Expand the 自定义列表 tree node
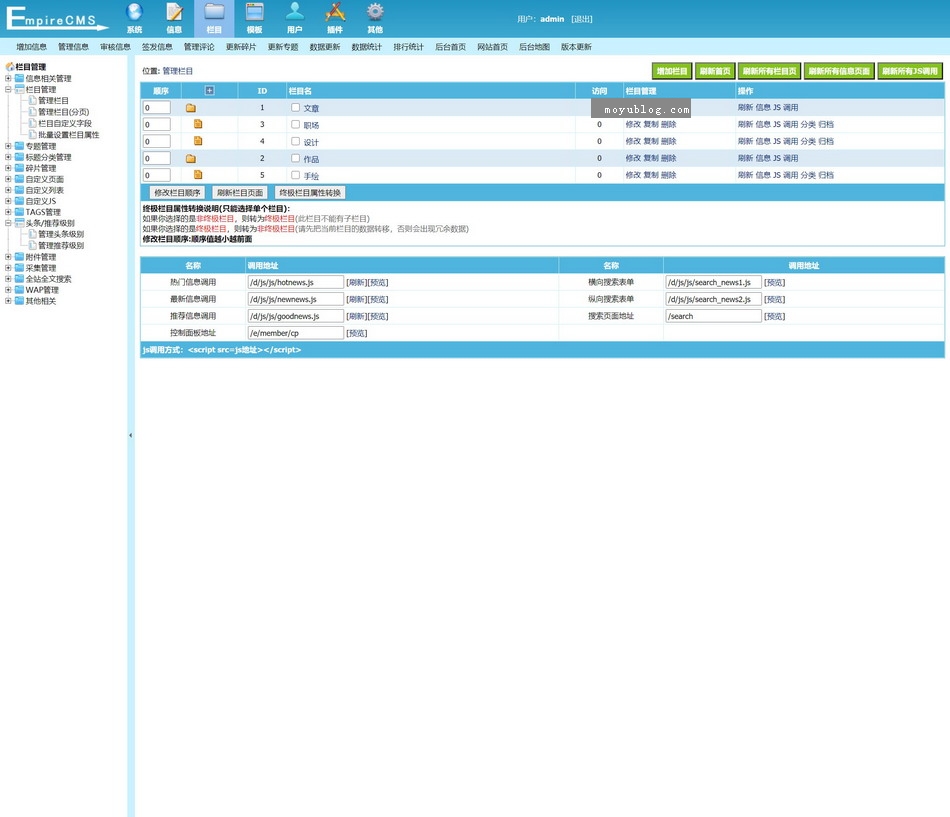This screenshot has height=817, width=950. (x=8, y=190)
